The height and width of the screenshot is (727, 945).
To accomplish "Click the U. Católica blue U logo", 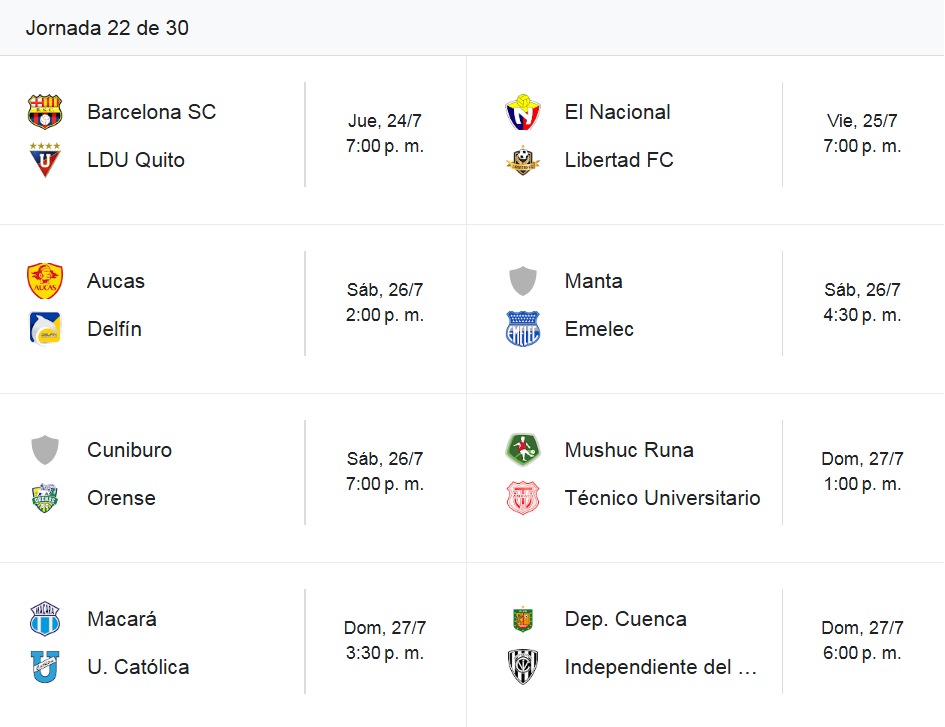I will (x=45, y=667).
